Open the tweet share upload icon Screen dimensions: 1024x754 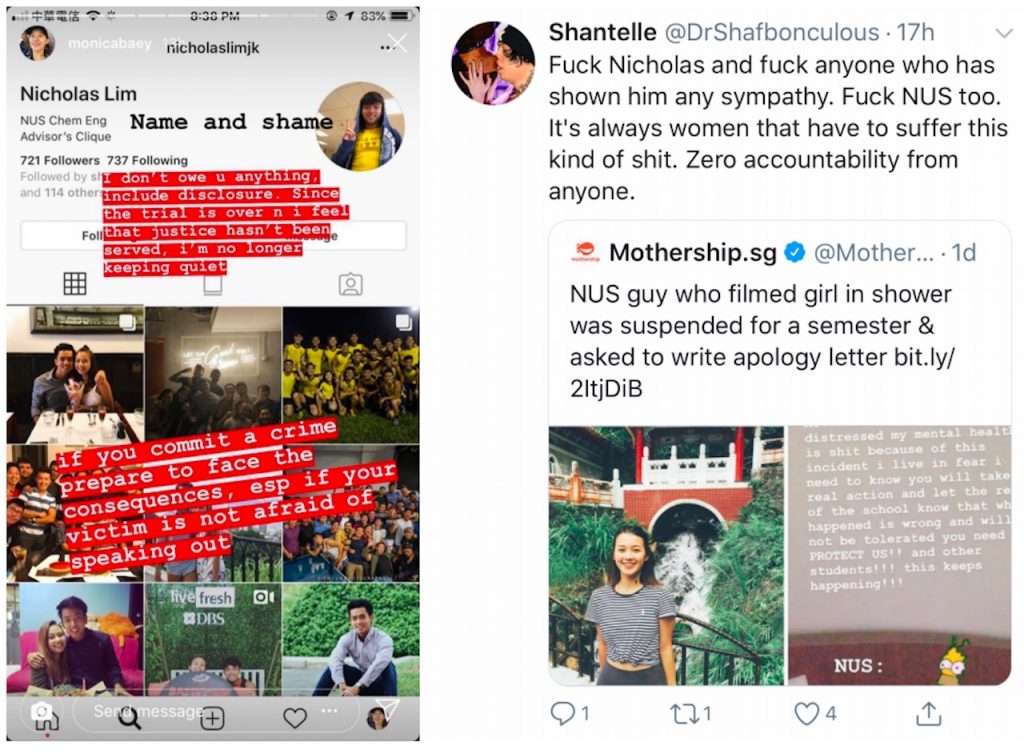pos(928,714)
